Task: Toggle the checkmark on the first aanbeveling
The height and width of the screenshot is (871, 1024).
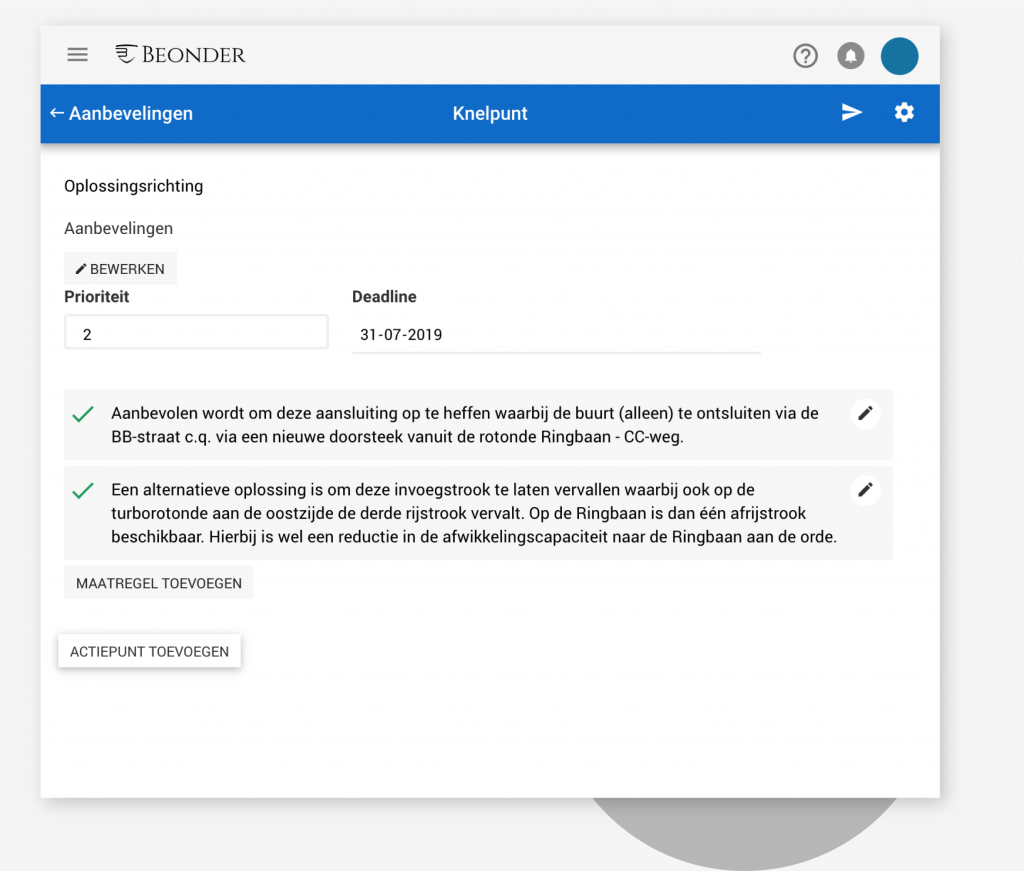Action: 84,414
